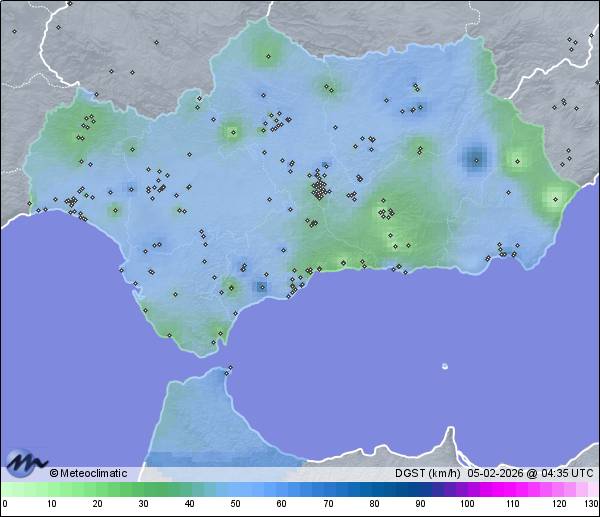
Task: Click the magenta 110 km/h legend color
Action: pyautogui.click(x=511, y=489)
